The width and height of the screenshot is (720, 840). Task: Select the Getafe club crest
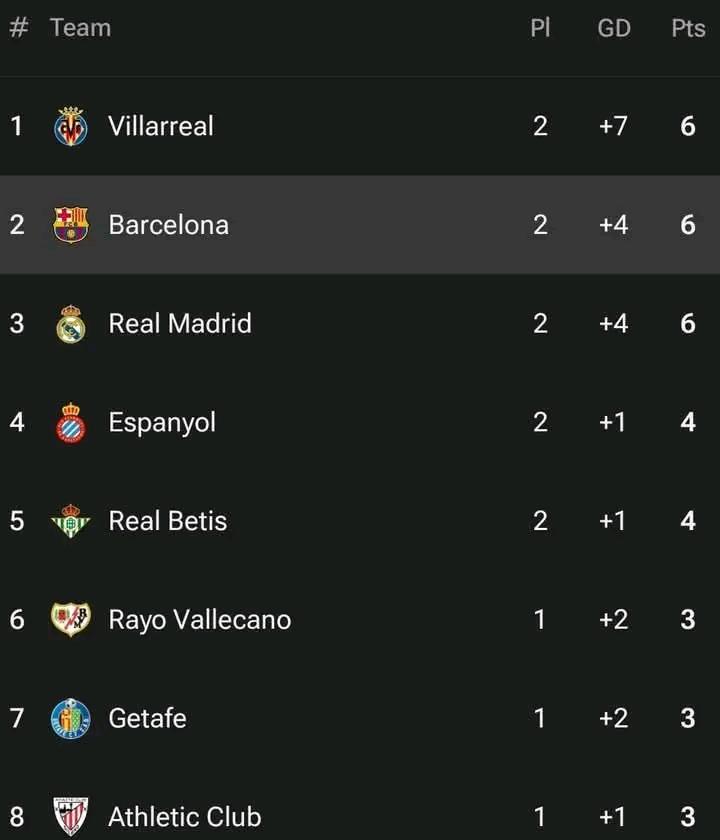[71, 718]
